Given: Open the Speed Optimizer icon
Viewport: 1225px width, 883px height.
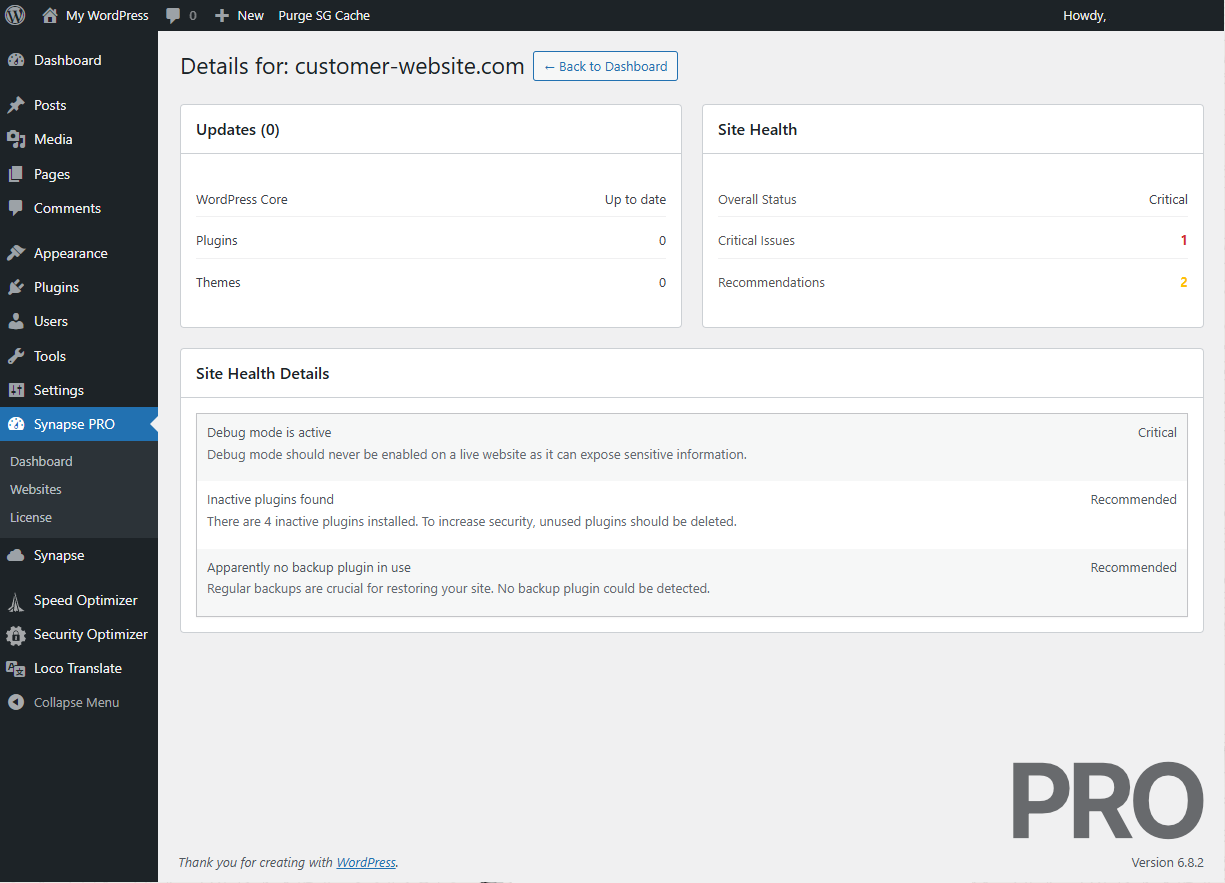Looking at the screenshot, I should (x=16, y=600).
